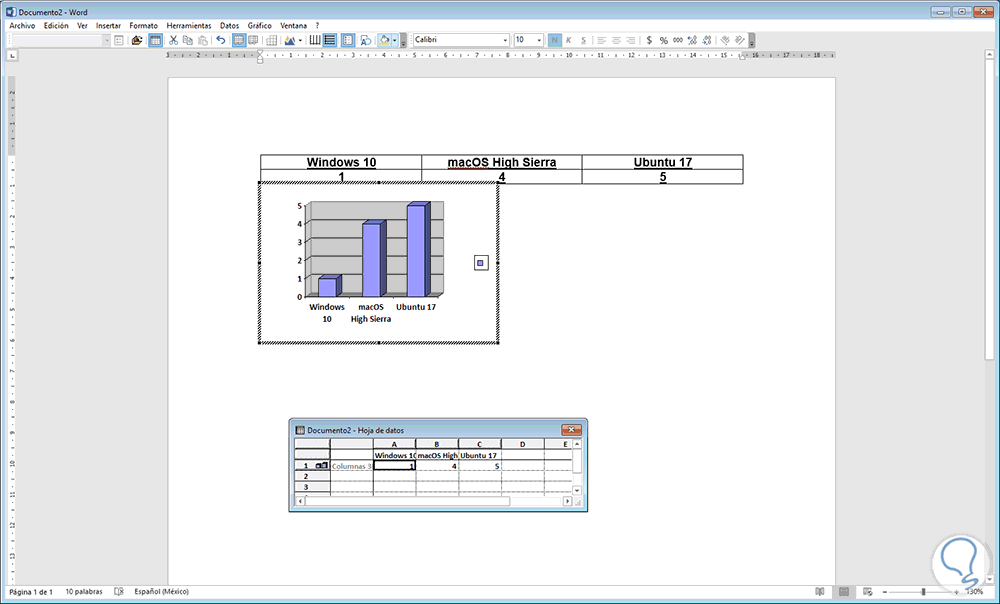This screenshot has height=604, width=1000.
Task: Open the Formato menu
Action: coord(143,26)
